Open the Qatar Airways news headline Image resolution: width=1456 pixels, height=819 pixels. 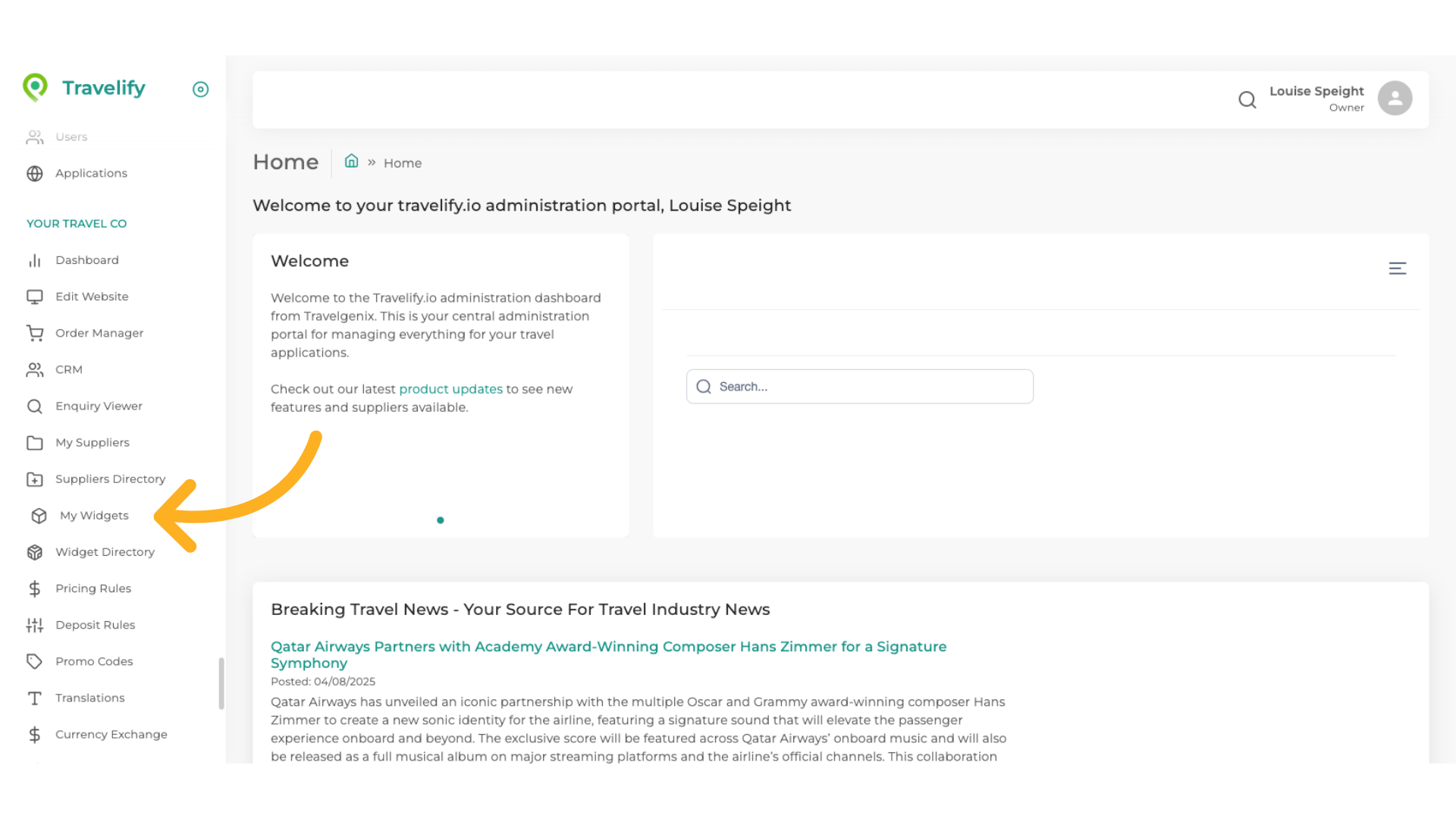pyautogui.click(x=608, y=647)
